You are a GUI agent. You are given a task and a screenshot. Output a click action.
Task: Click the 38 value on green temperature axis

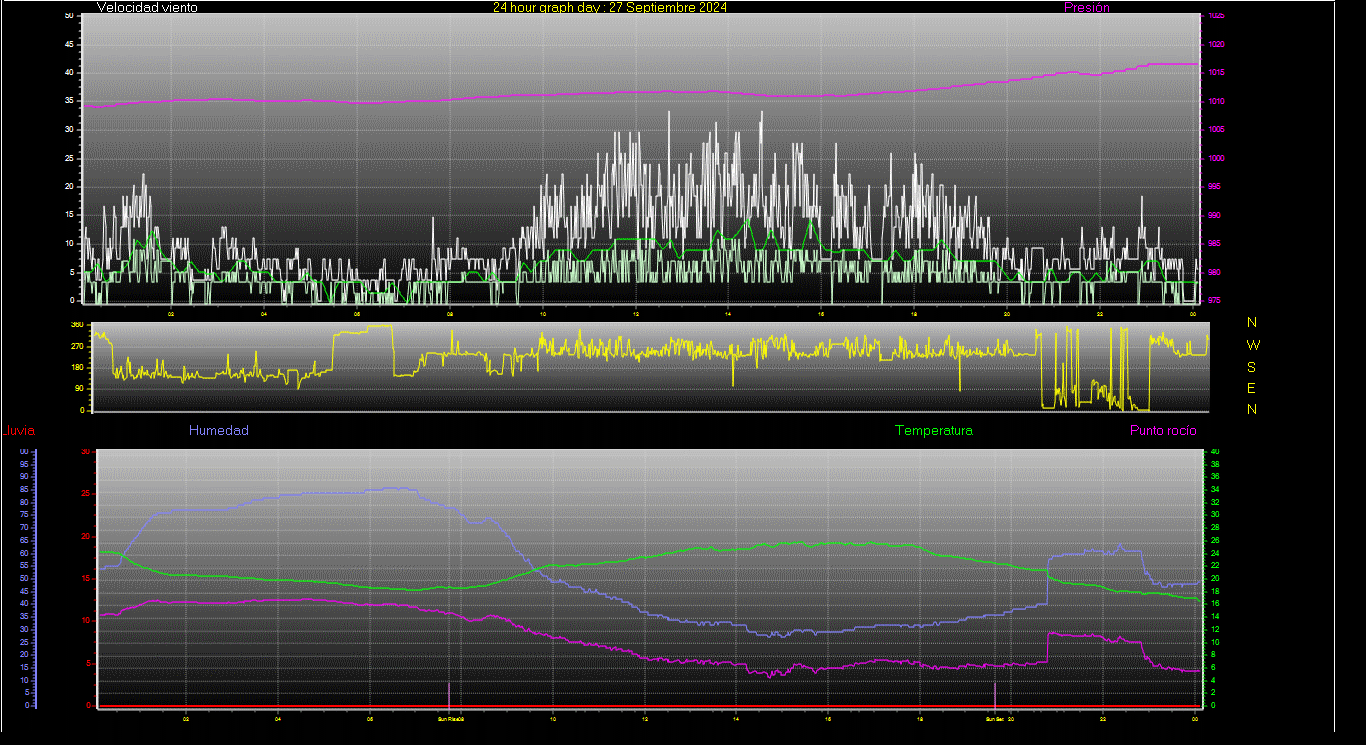pyautogui.click(x=1215, y=465)
